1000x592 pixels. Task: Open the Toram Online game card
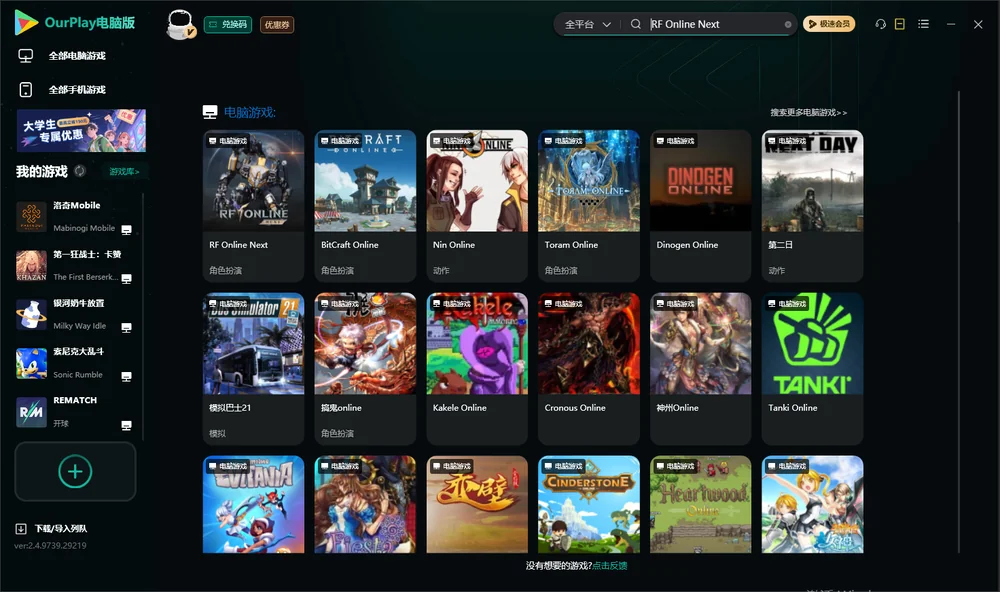(x=589, y=205)
